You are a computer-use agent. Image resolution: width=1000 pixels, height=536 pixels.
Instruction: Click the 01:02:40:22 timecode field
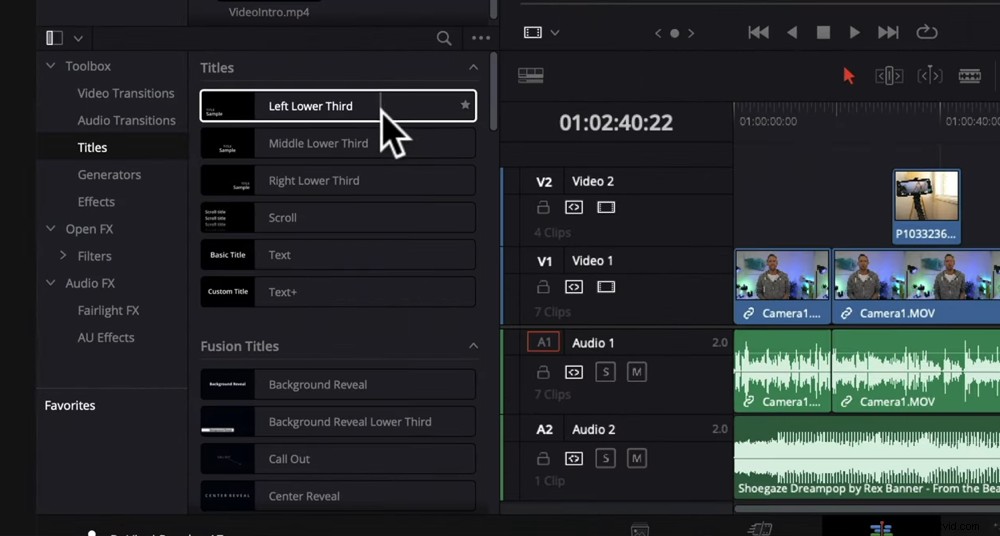[616, 123]
